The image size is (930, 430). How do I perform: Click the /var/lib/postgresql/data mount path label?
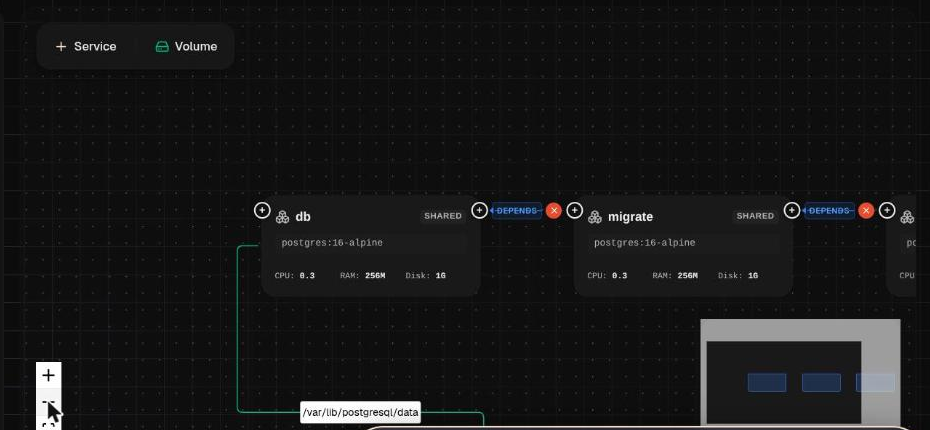click(x=361, y=412)
